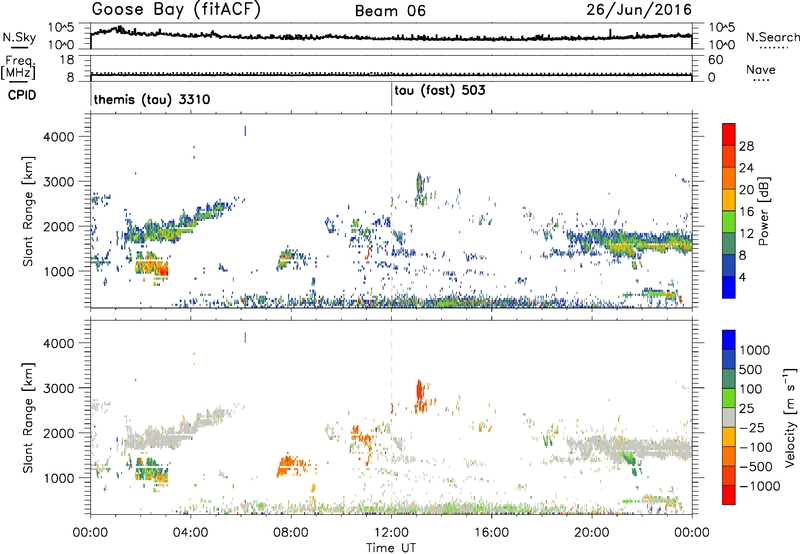Click the '60' tick on Nave axis
Screen dimensions: 800x554
[715, 60]
